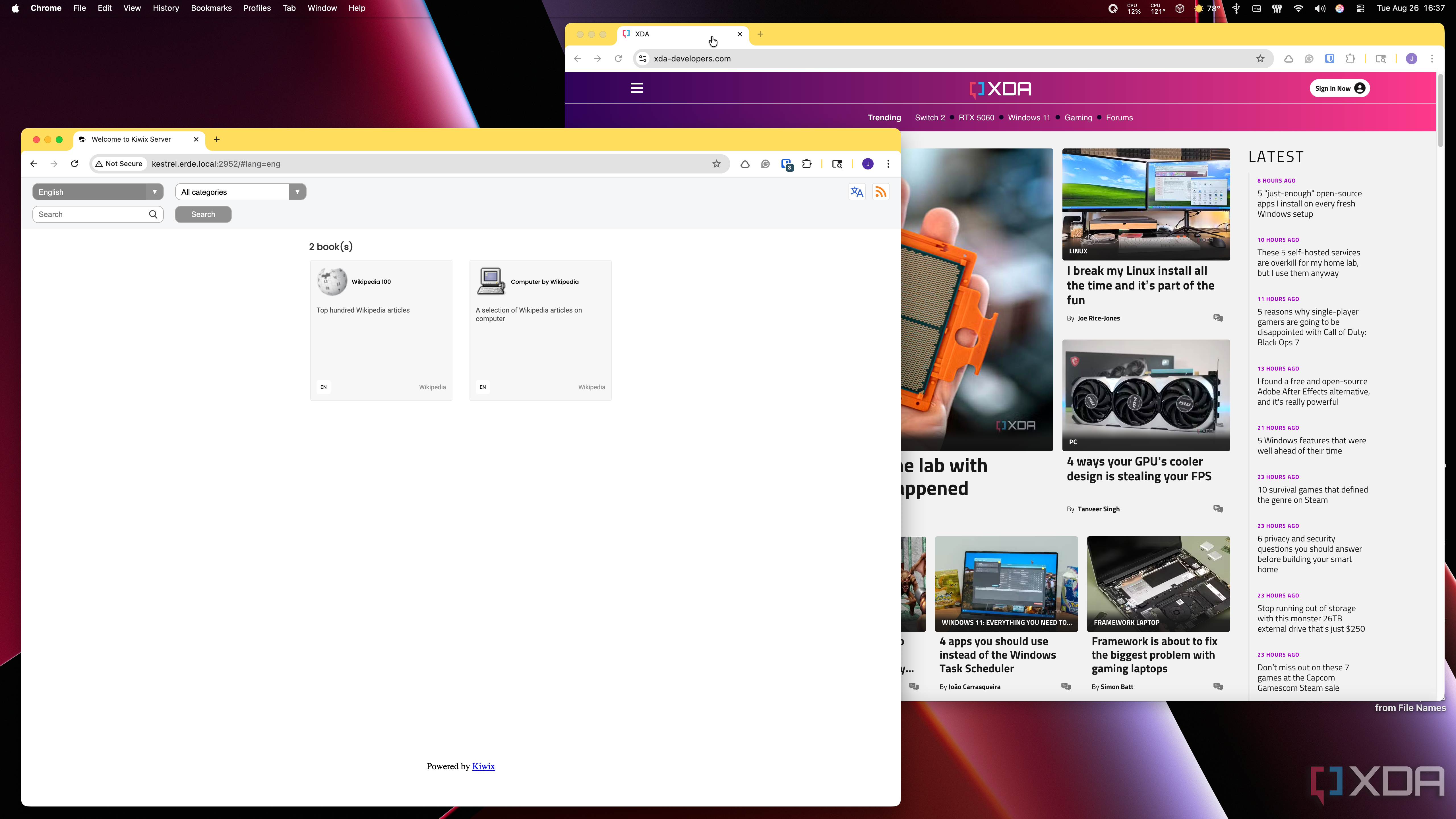Open the Linux install article thumbnail
The image size is (1456, 819).
(1146, 204)
